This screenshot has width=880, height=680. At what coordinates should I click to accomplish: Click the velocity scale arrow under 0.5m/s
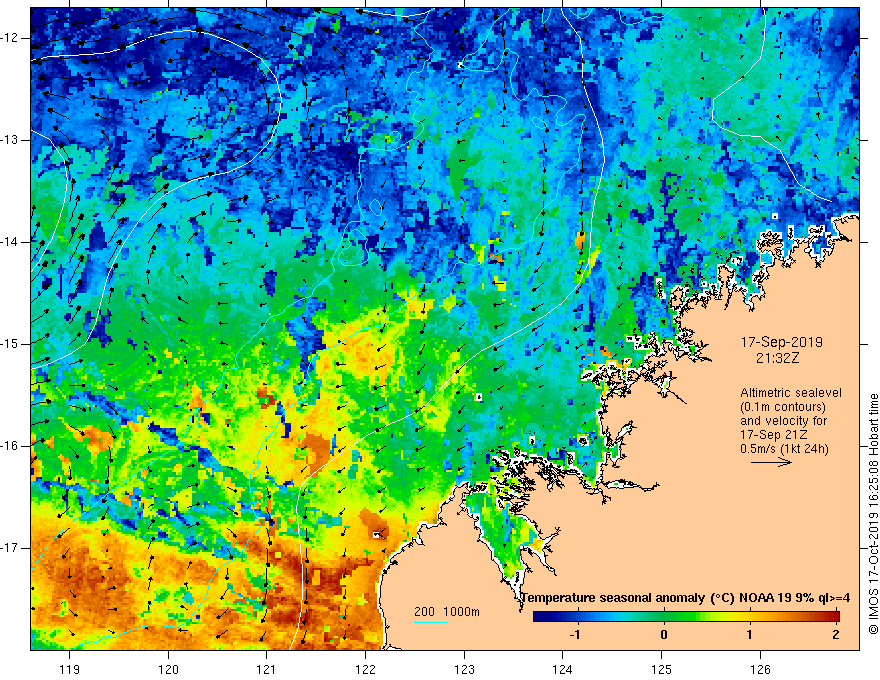pos(771,462)
